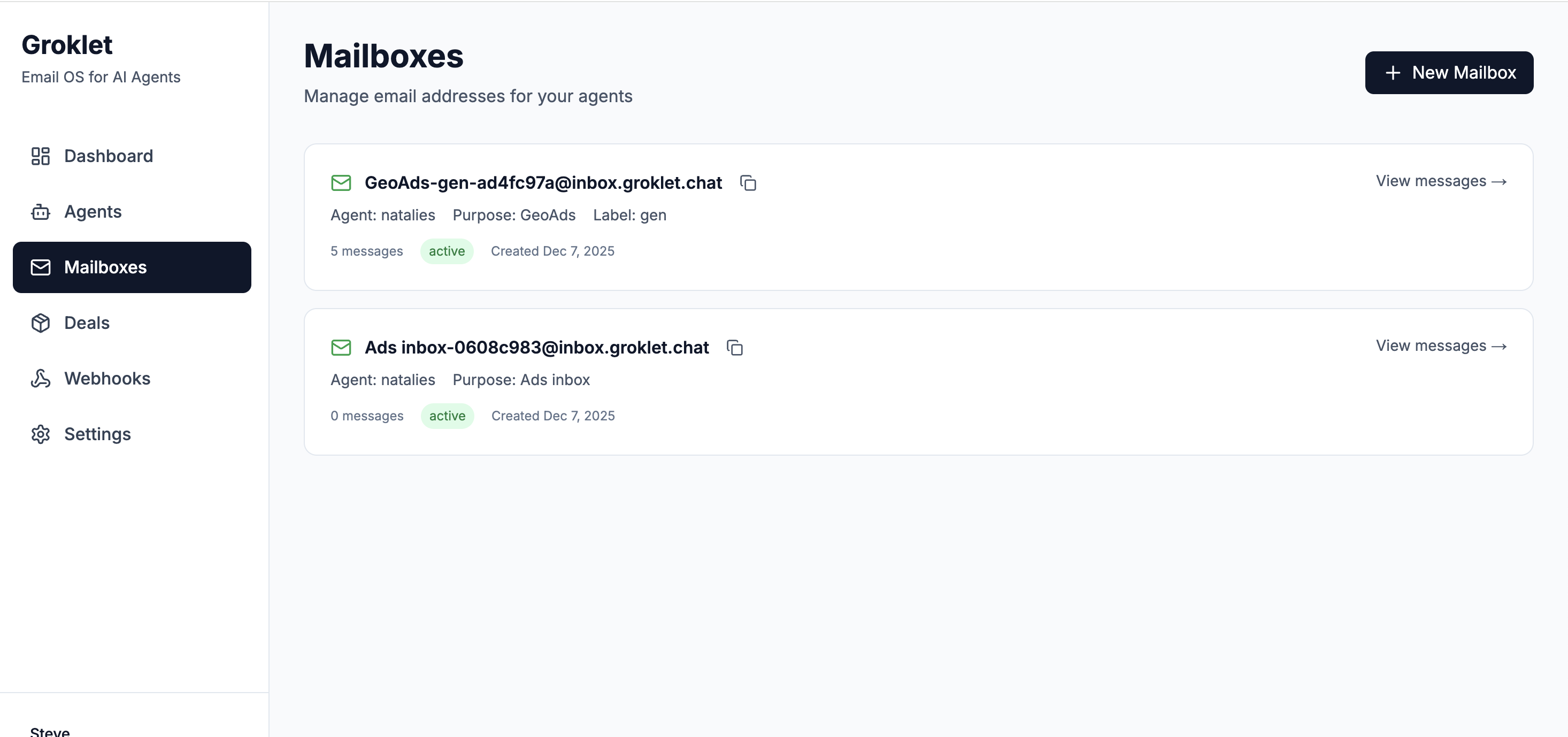
Task: Click the Deals box icon
Action: coord(40,323)
